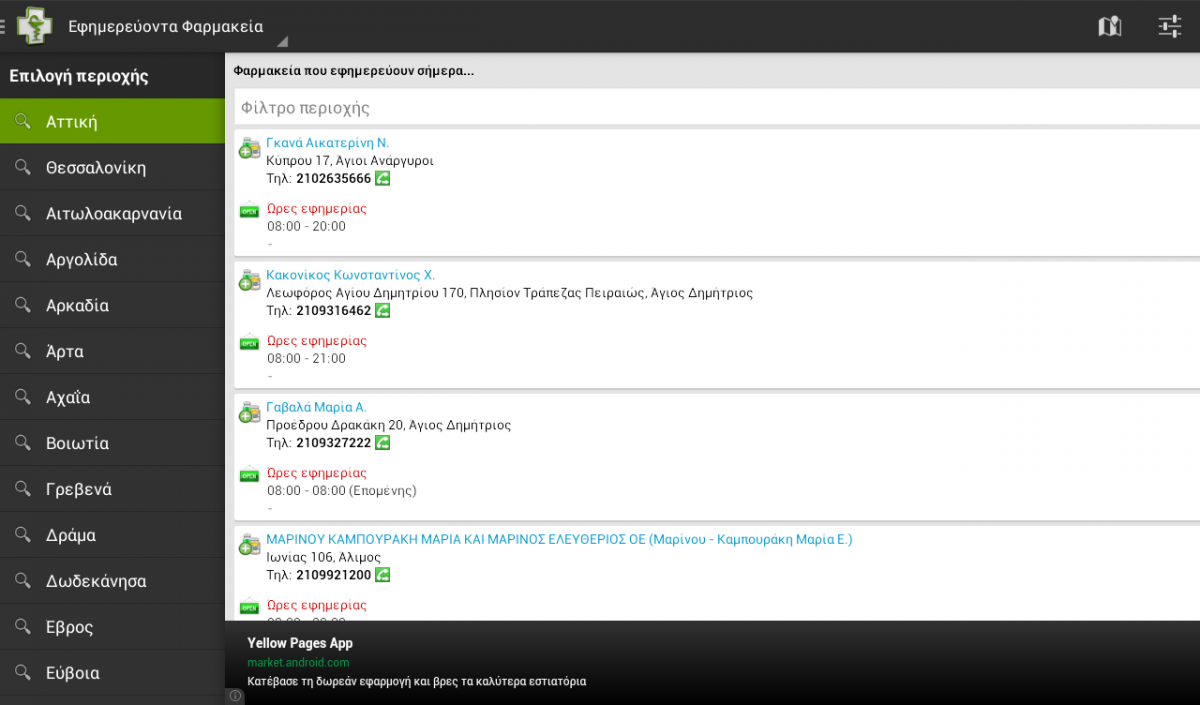Call icon next to 2102635666
Image resolution: width=1200 pixels, height=705 pixels.
(382, 179)
